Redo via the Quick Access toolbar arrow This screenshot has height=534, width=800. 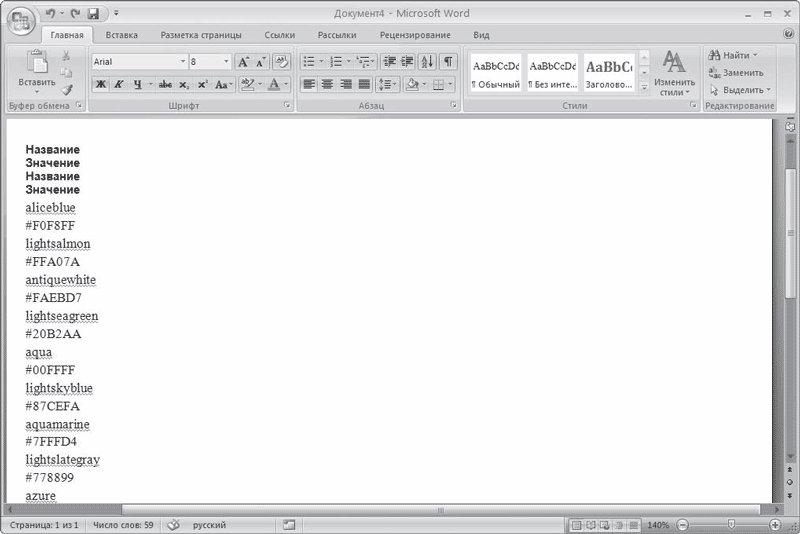[76, 13]
